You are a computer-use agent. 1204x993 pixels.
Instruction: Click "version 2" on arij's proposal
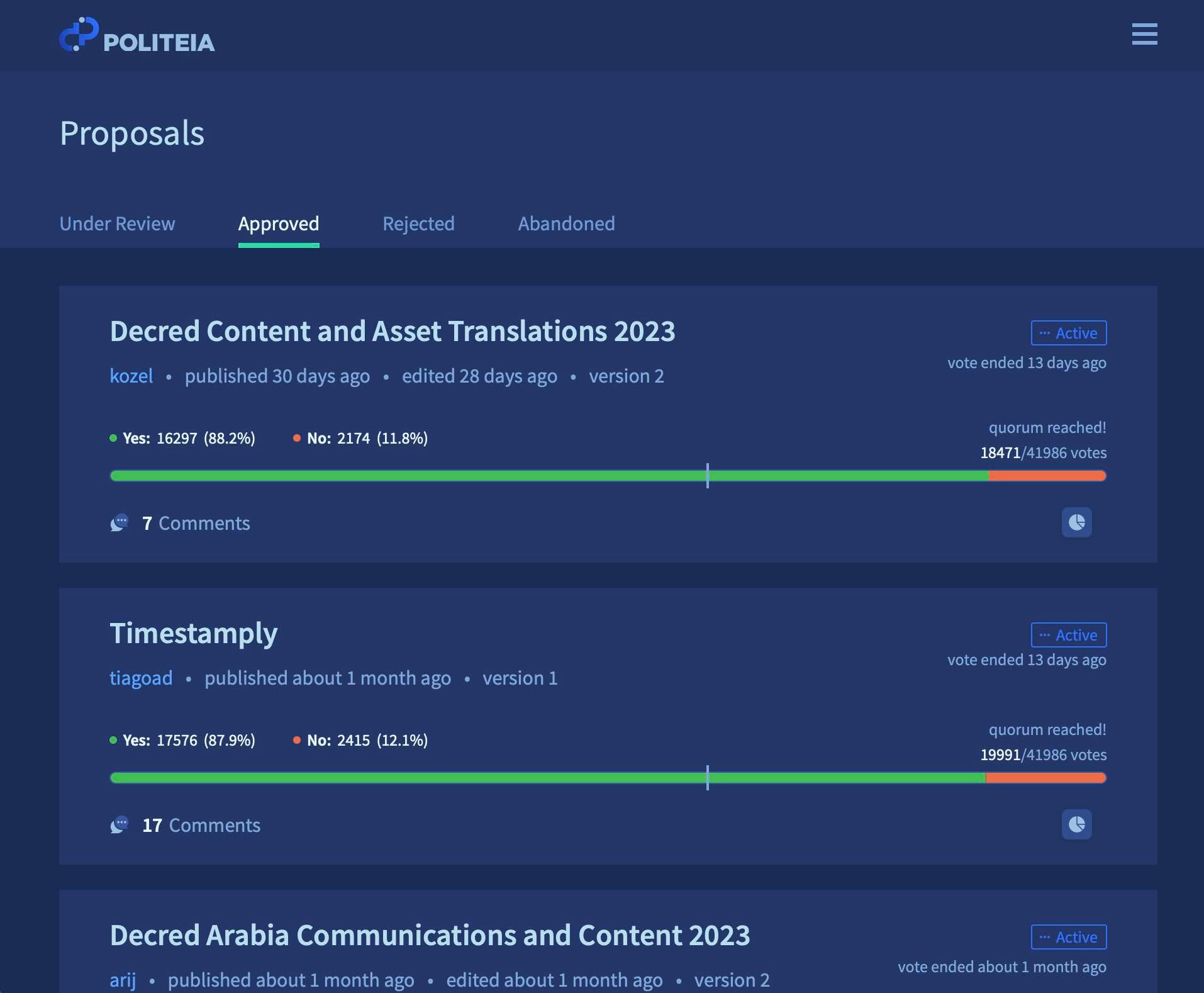(732, 980)
